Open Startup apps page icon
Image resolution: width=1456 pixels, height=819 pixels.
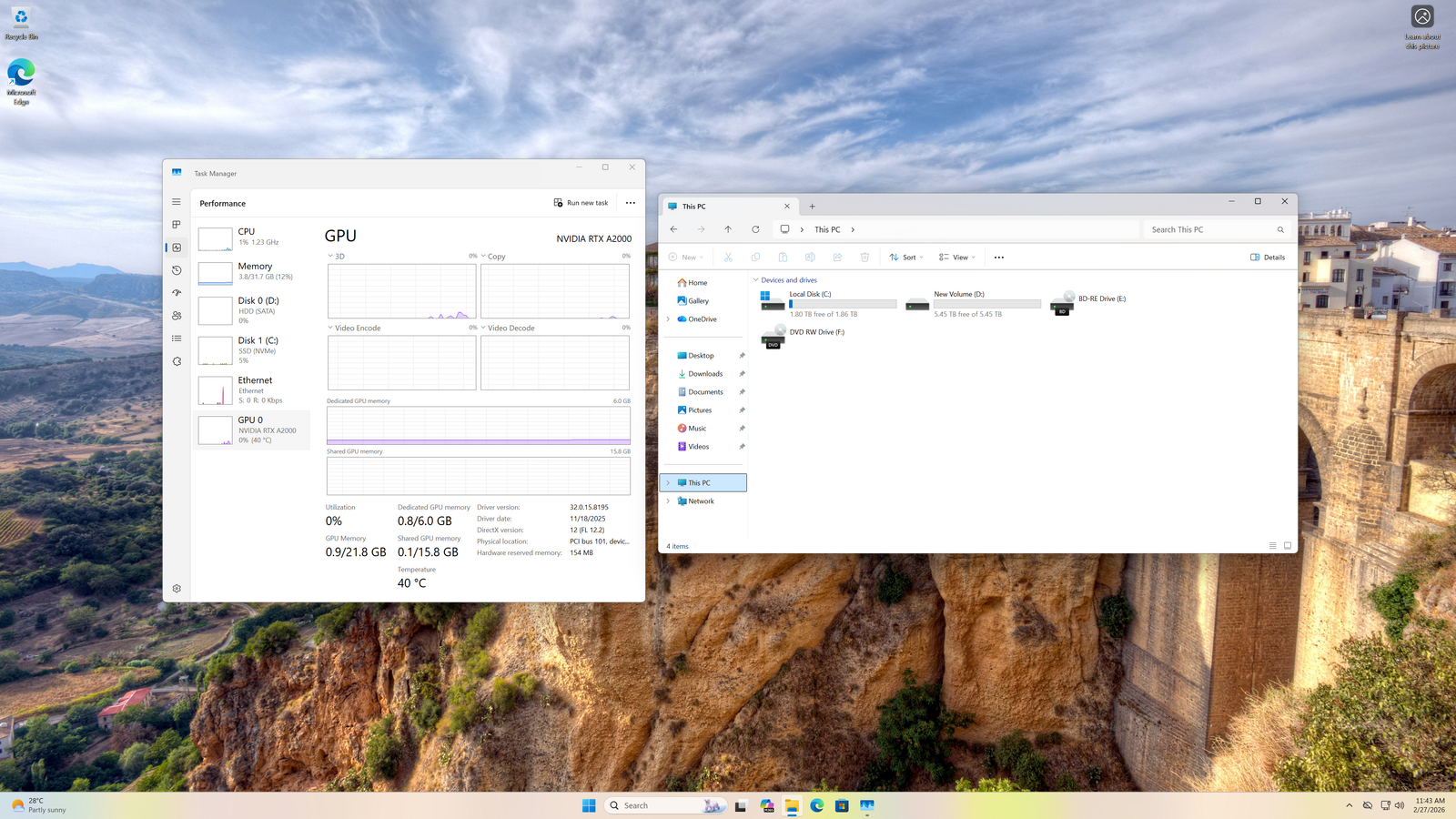177,293
